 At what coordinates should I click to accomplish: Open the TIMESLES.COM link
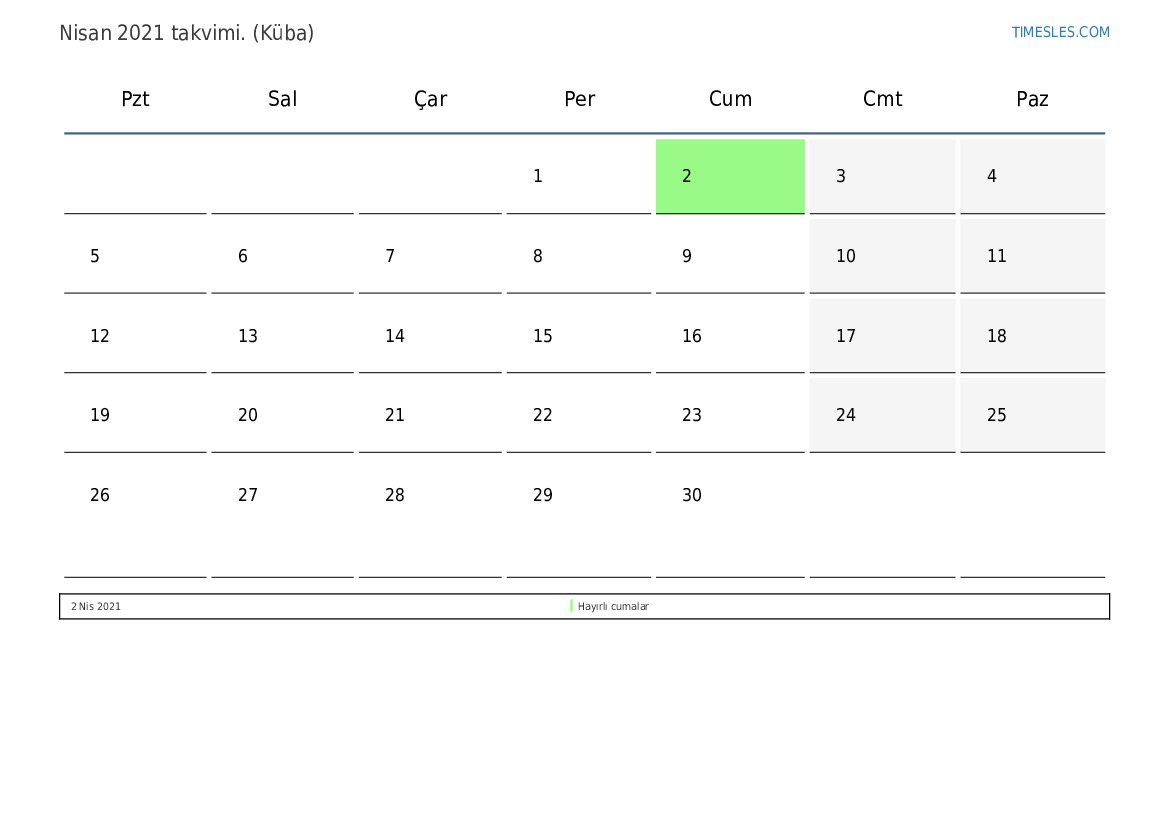(1059, 32)
